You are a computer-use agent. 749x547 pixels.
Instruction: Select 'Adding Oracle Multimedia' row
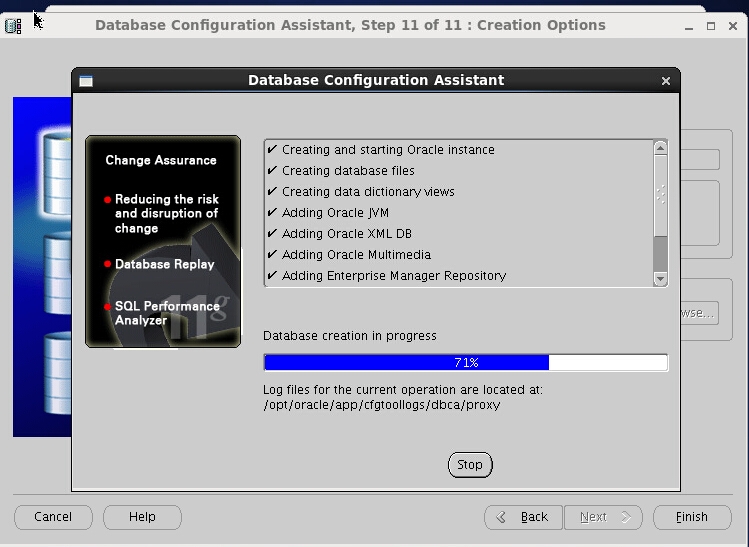460,255
